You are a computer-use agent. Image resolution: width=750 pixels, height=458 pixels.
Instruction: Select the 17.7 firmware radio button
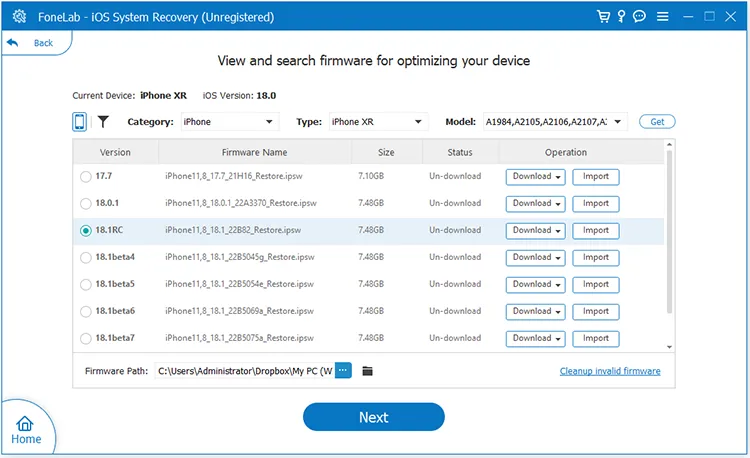coord(86,176)
